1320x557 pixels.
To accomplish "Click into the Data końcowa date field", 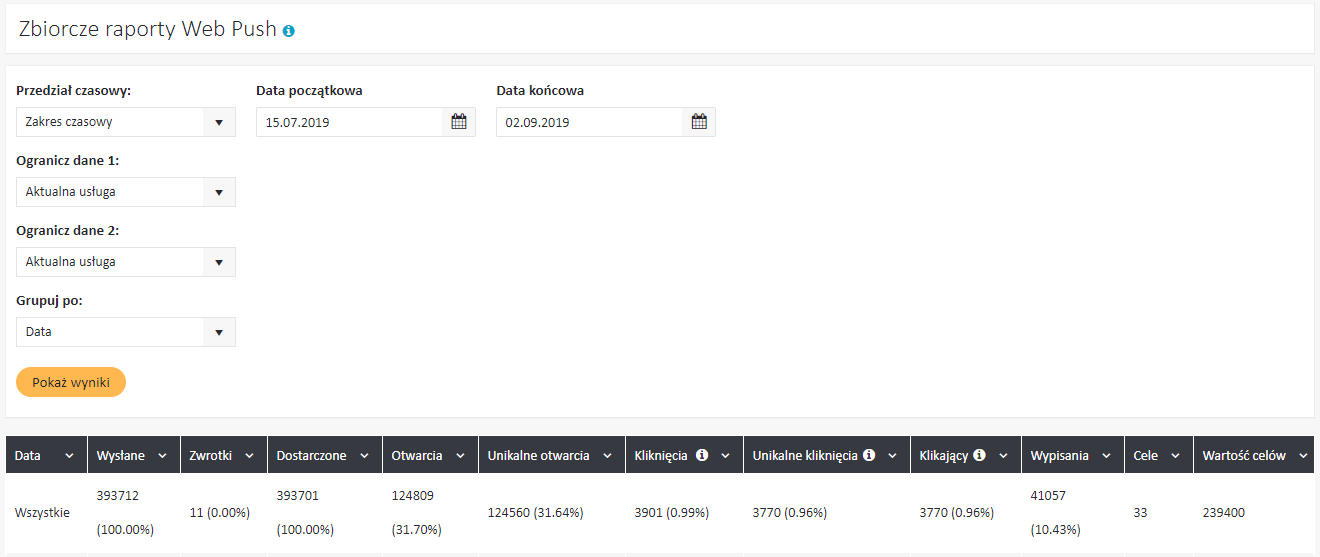I will pyautogui.click(x=588, y=122).
